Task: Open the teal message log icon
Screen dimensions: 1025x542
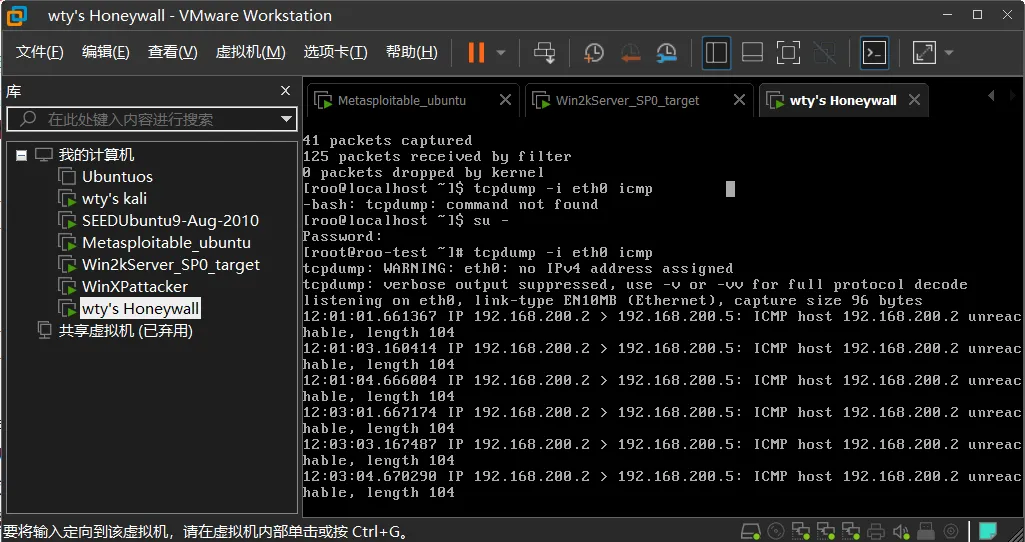Action: coord(988,530)
